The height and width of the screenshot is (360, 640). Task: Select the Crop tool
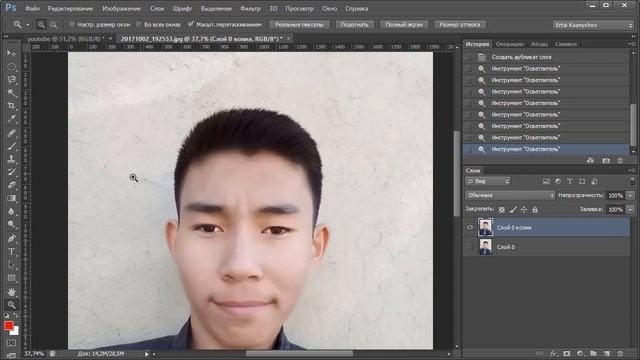(11, 106)
